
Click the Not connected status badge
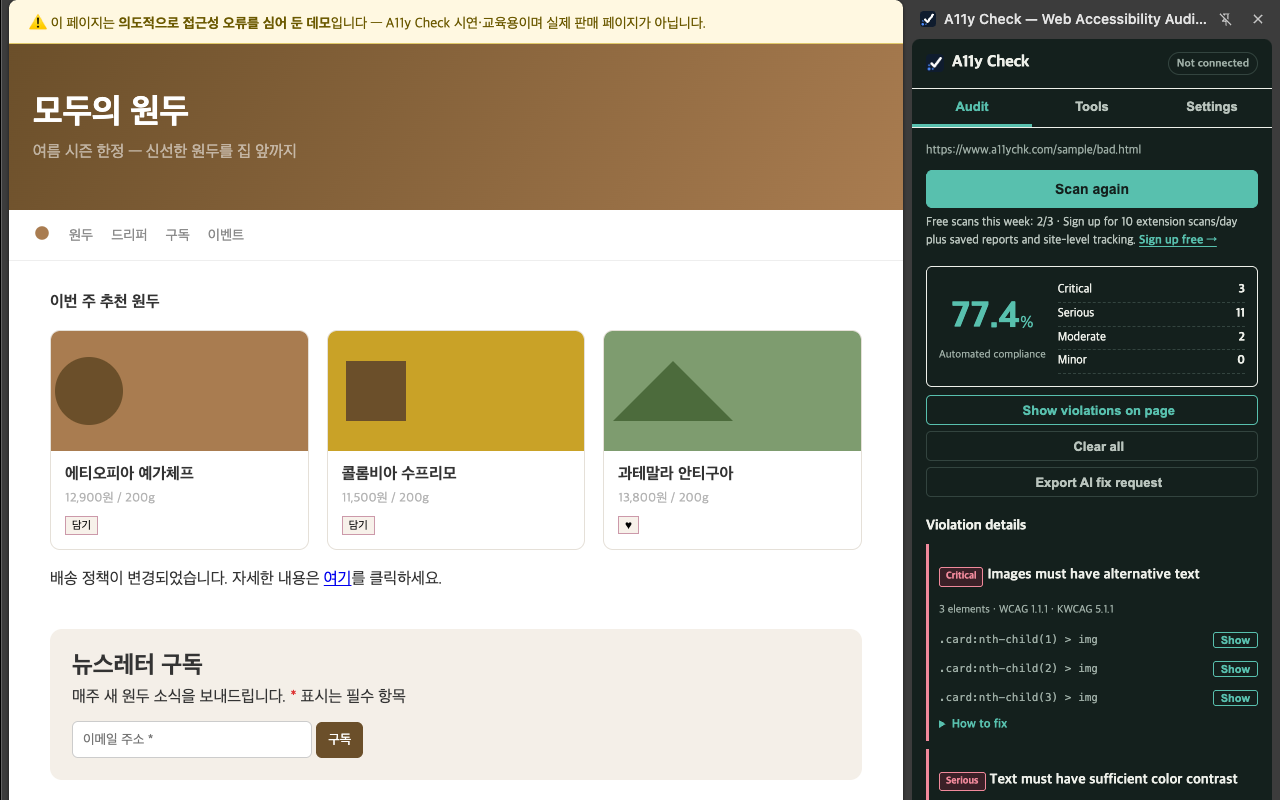point(1212,63)
